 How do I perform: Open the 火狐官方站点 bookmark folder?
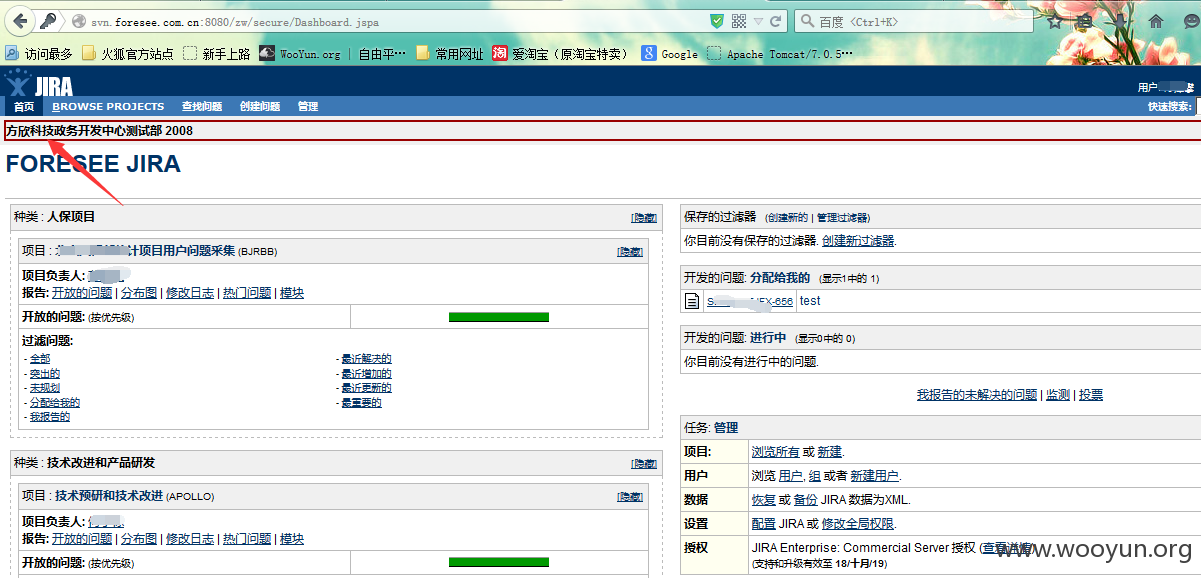tap(127, 54)
